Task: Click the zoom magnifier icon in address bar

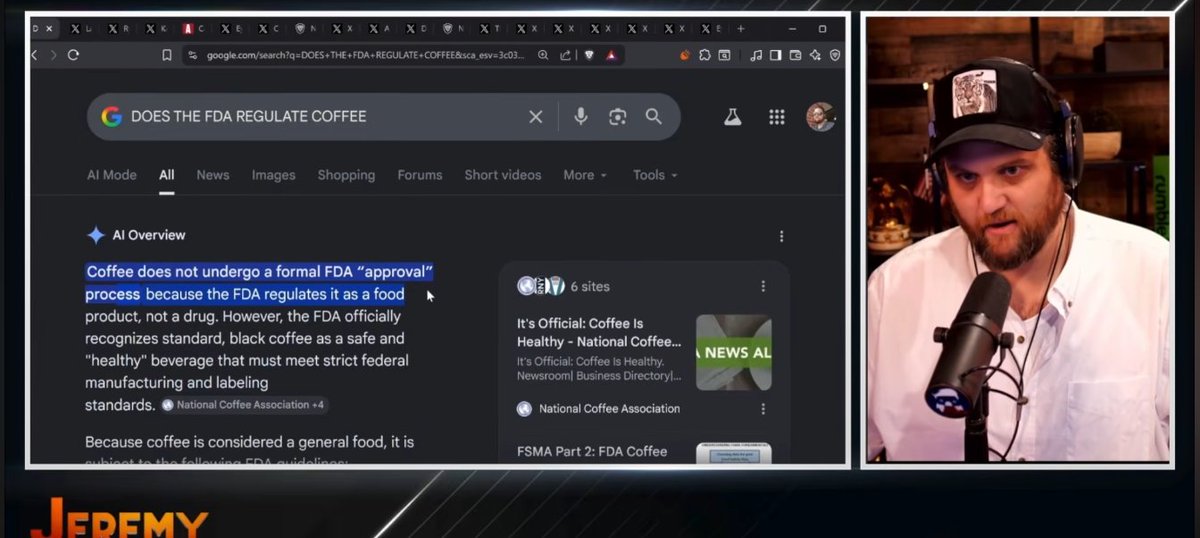Action: tap(543, 55)
